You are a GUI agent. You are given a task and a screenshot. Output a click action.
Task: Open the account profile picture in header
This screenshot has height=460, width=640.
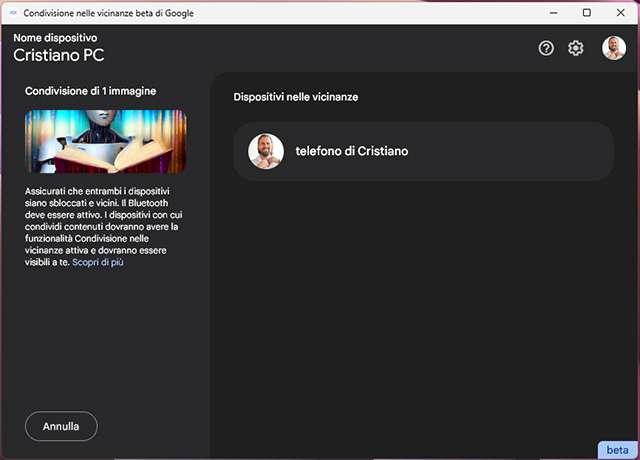click(614, 48)
